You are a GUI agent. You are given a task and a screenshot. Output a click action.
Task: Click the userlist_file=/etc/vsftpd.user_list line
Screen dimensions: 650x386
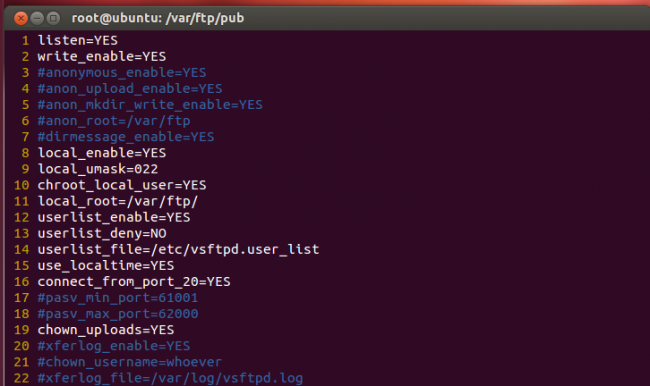pos(178,250)
